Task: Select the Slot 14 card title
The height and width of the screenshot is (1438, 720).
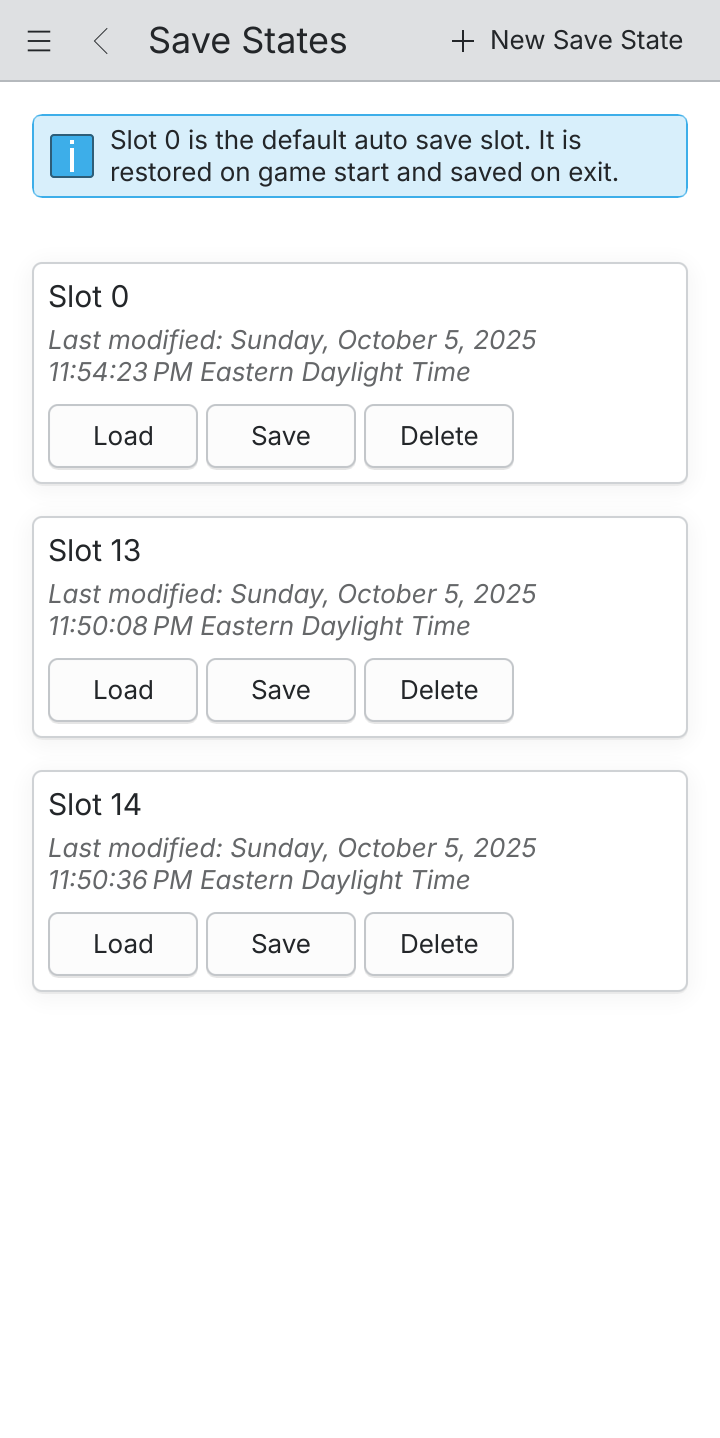Action: pos(95,805)
